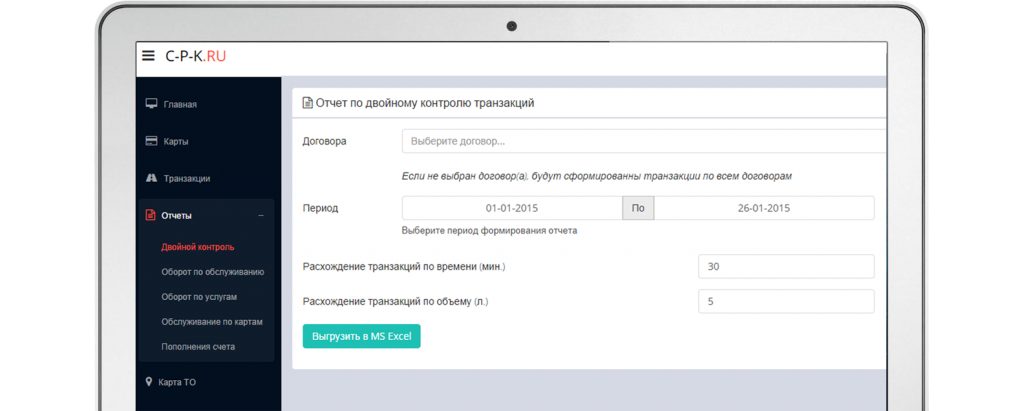Collapse the Отчеты menu section
The width and height of the screenshot is (1024, 411).
coord(261,215)
